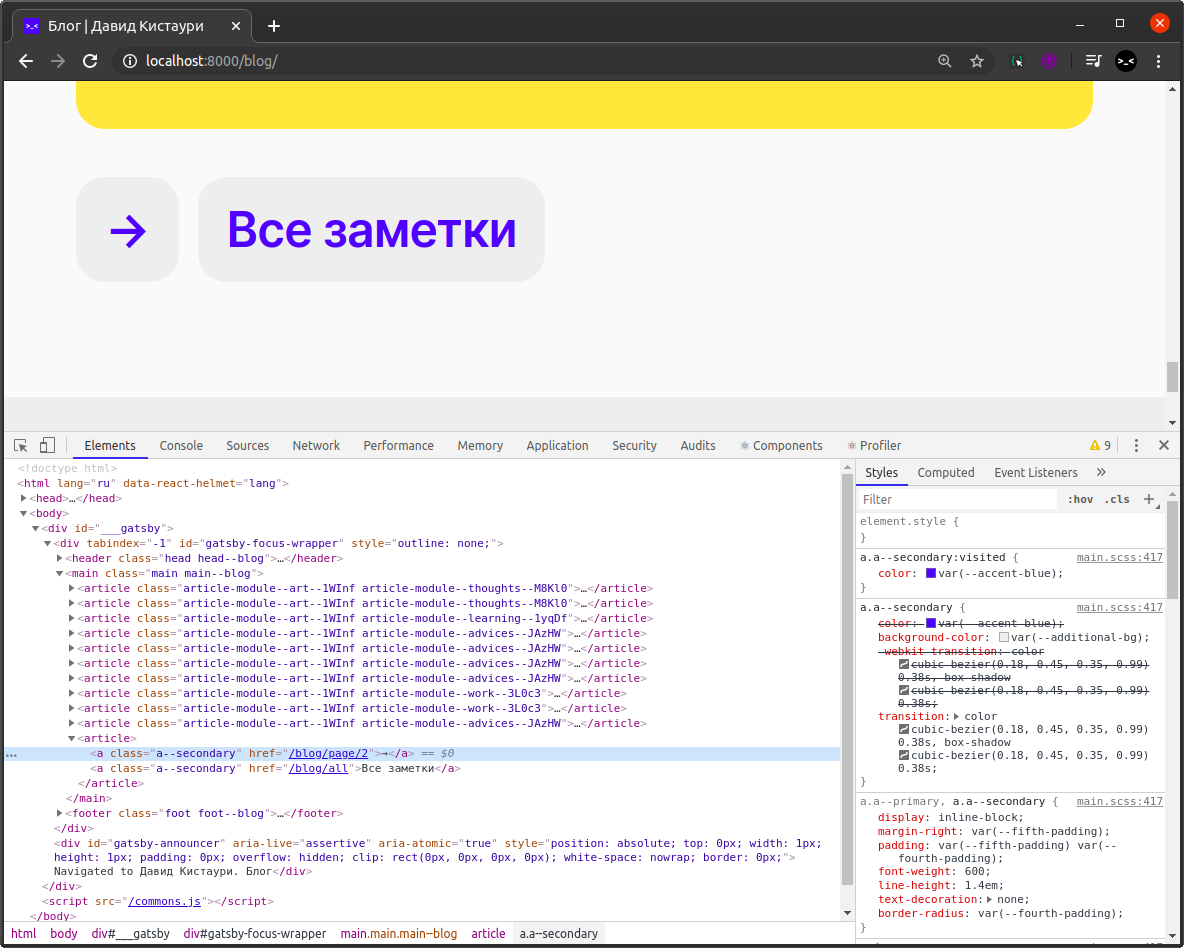Reload the page with the refresh icon
This screenshot has width=1184, height=948.
click(x=90, y=61)
